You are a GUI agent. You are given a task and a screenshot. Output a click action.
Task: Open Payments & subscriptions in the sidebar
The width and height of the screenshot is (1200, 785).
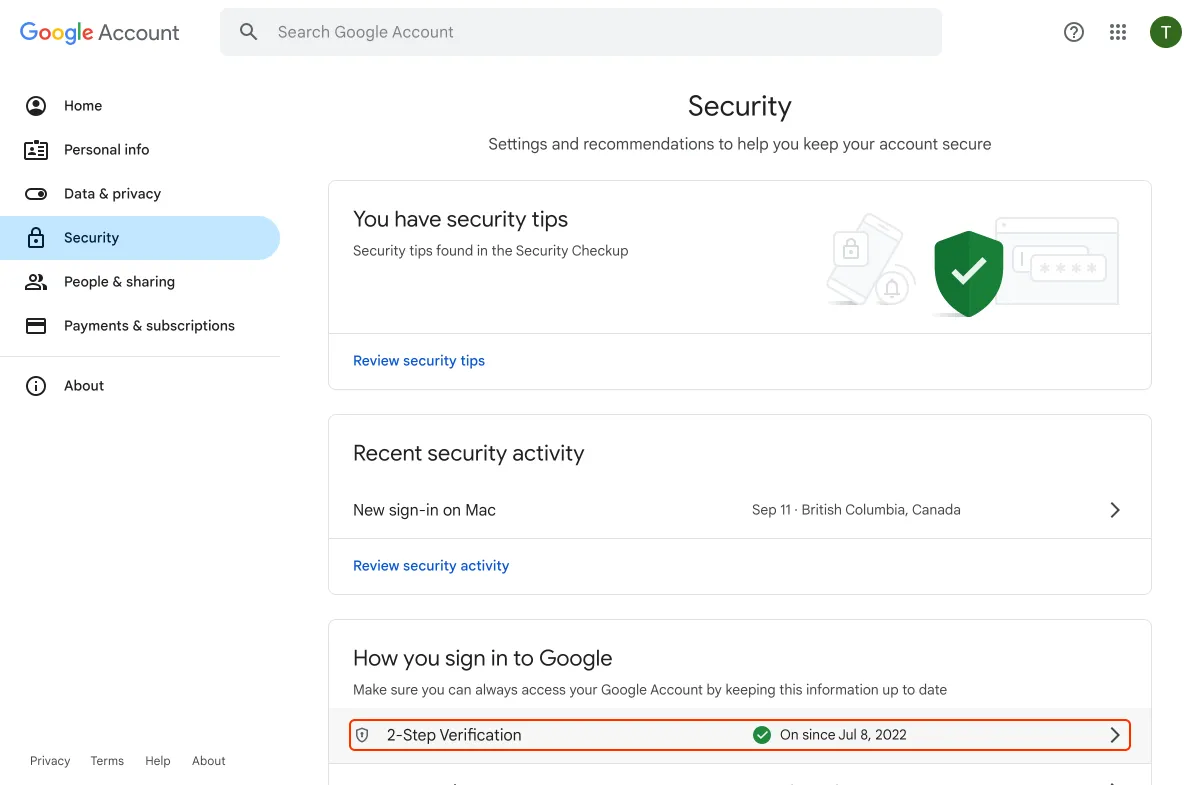pyautogui.click(x=149, y=326)
